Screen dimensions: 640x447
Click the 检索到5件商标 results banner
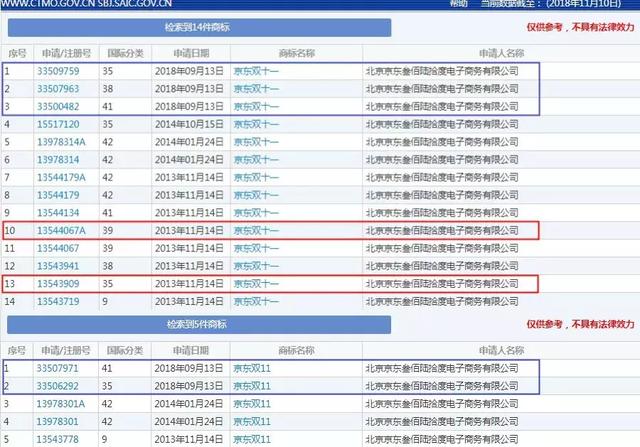click(x=199, y=325)
